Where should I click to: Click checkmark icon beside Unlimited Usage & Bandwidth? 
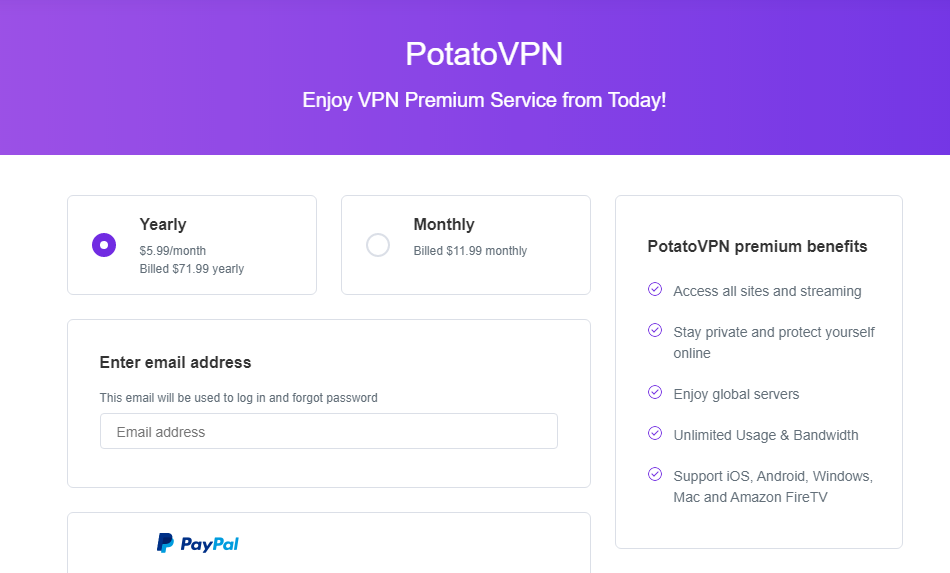(655, 433)
